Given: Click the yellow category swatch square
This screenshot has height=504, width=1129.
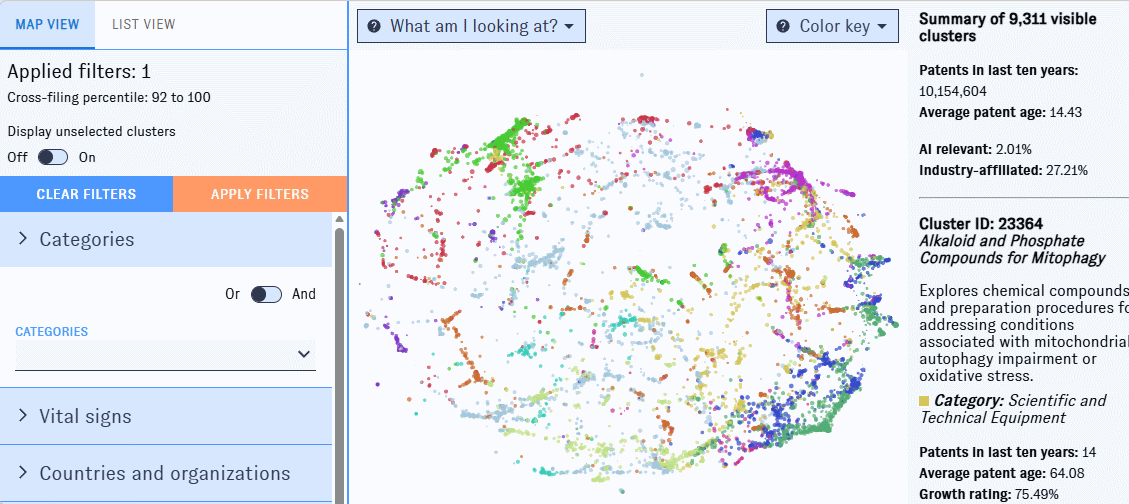Looking at the screenshot, I should click(x=925, y=401).
